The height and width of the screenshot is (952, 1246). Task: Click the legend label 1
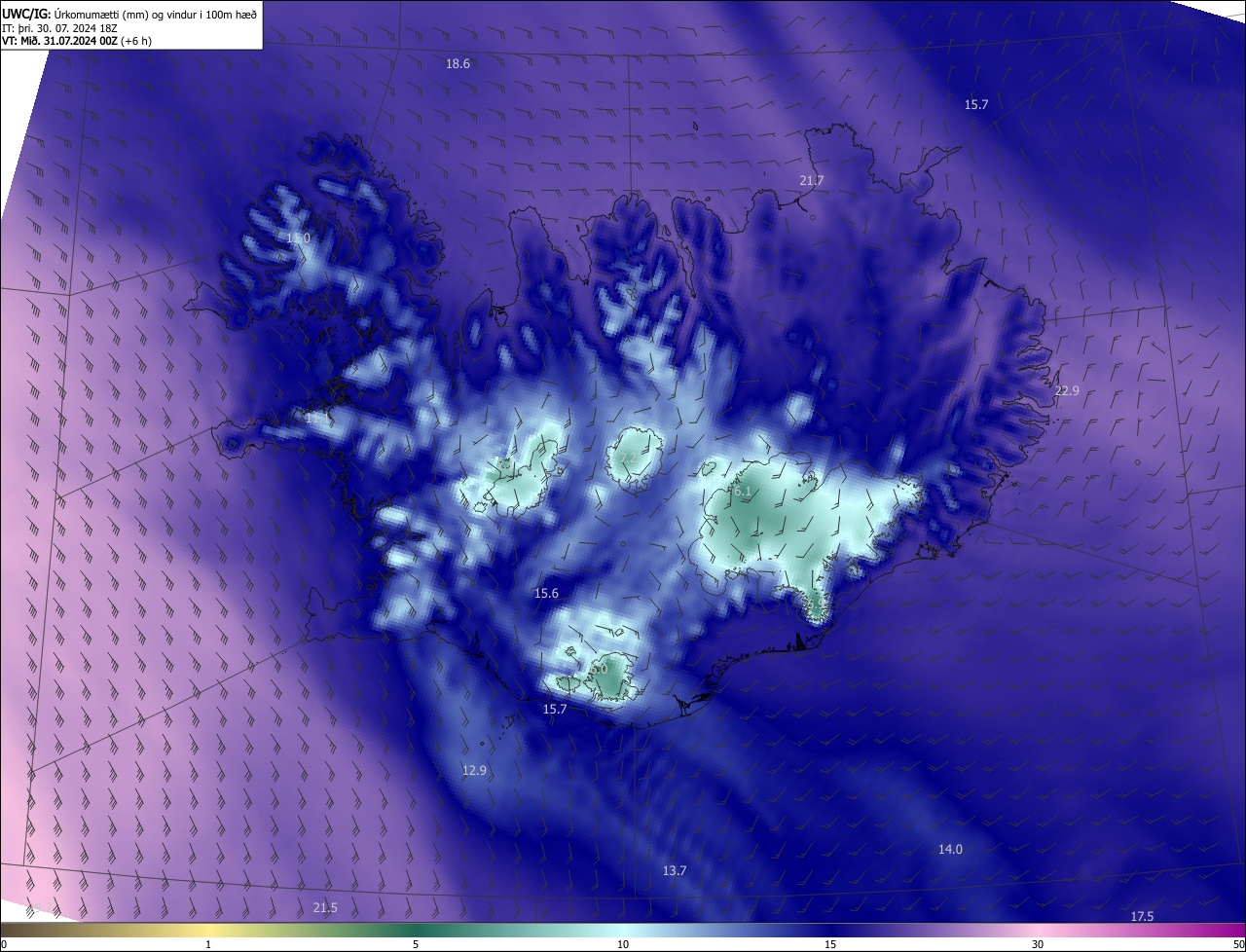(x=209, y=944)
